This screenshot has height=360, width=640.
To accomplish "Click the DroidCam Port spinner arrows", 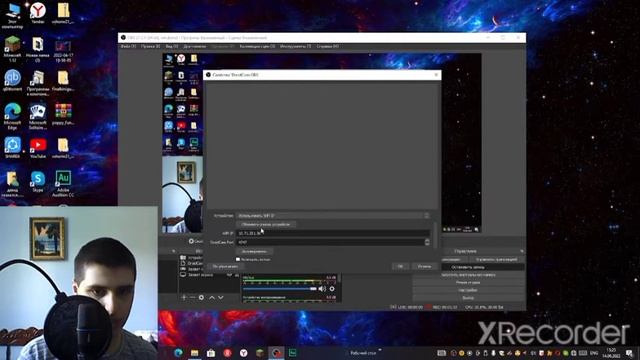I will [427, 242].
